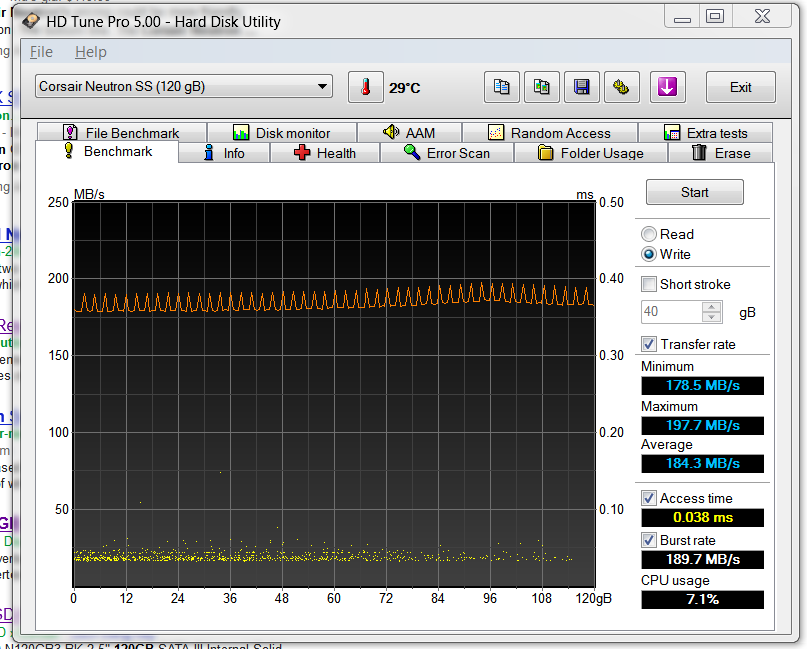Switch to the Erase tab

[x=721, y=153]
